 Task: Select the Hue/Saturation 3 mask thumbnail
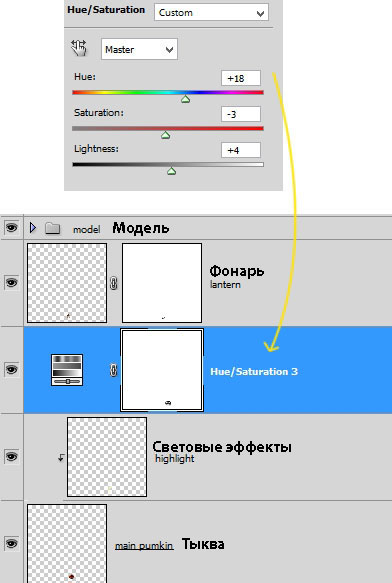point(162,370)
